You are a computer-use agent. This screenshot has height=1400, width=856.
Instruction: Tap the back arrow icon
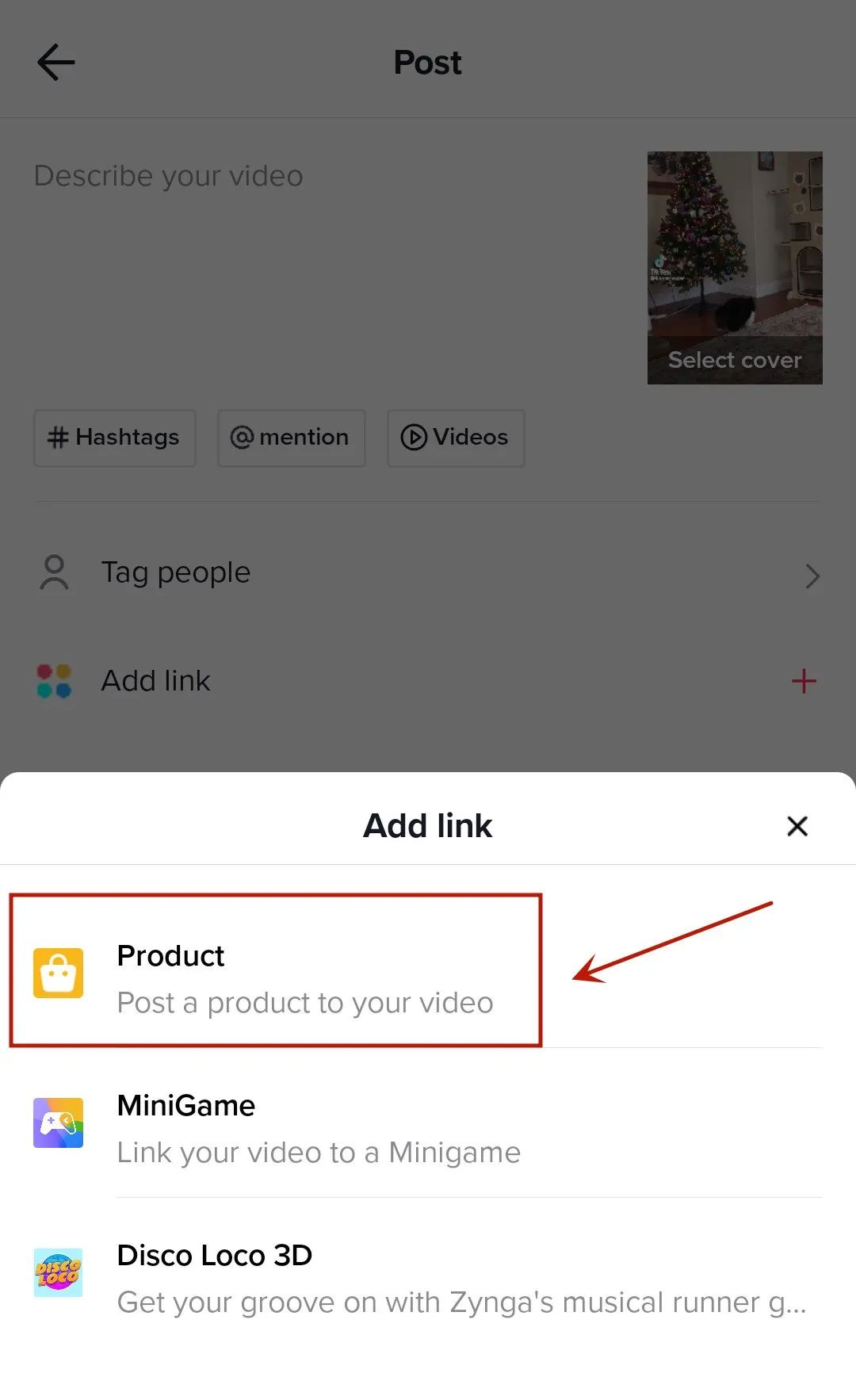(55, 63)
